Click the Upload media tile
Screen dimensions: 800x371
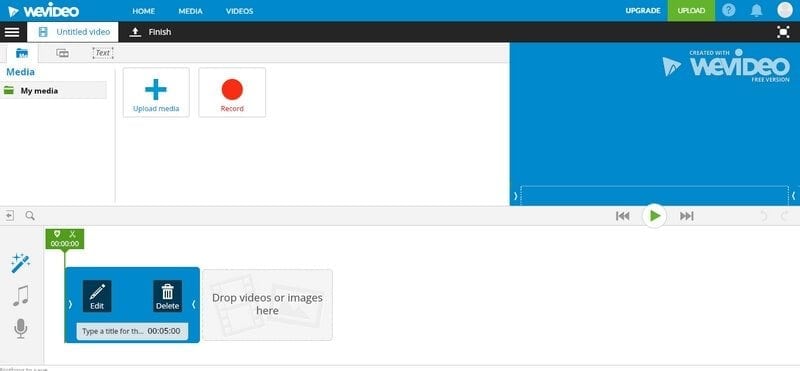pos(156,92)
